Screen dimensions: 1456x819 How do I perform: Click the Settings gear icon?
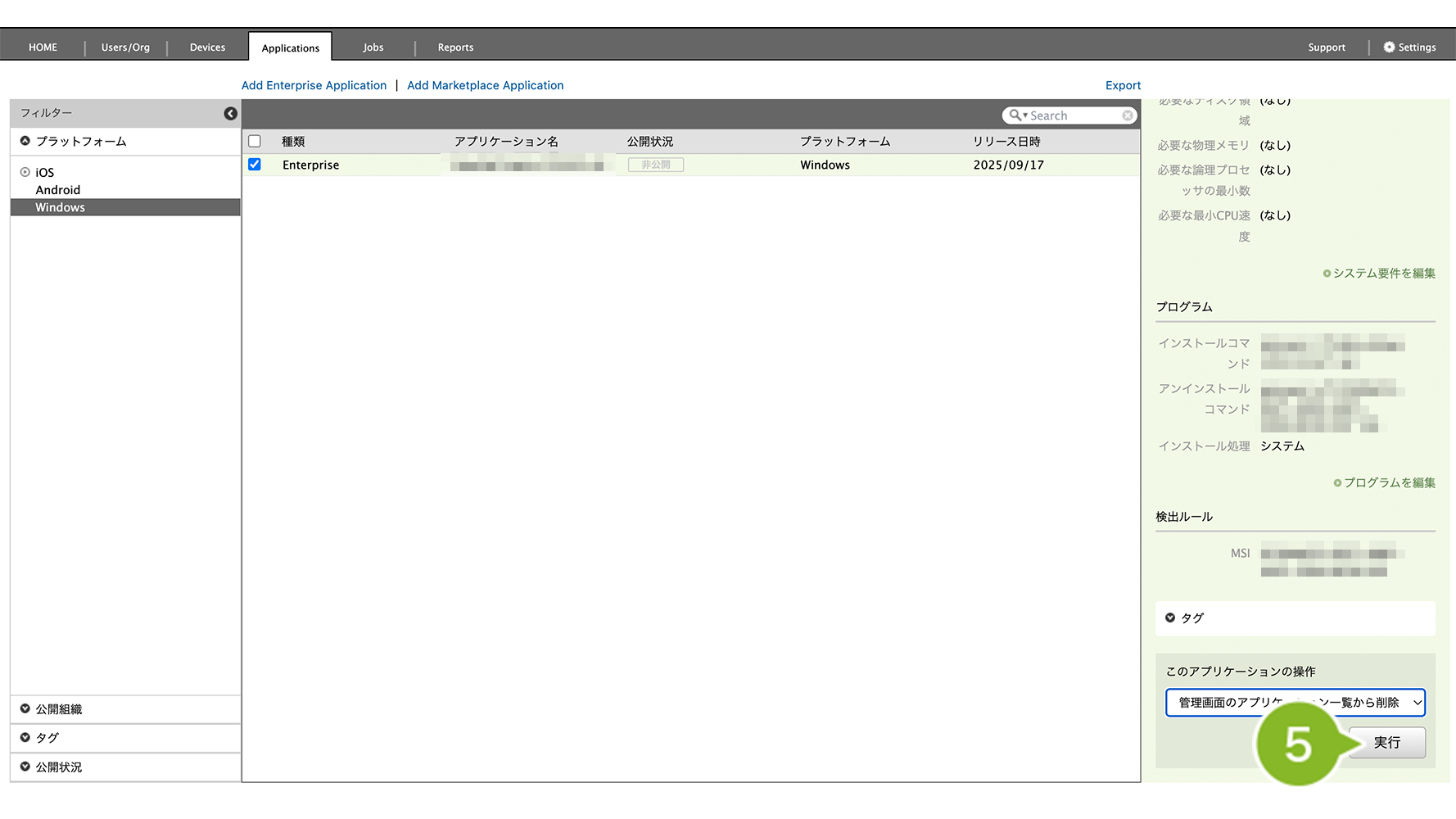(1389, 48)
